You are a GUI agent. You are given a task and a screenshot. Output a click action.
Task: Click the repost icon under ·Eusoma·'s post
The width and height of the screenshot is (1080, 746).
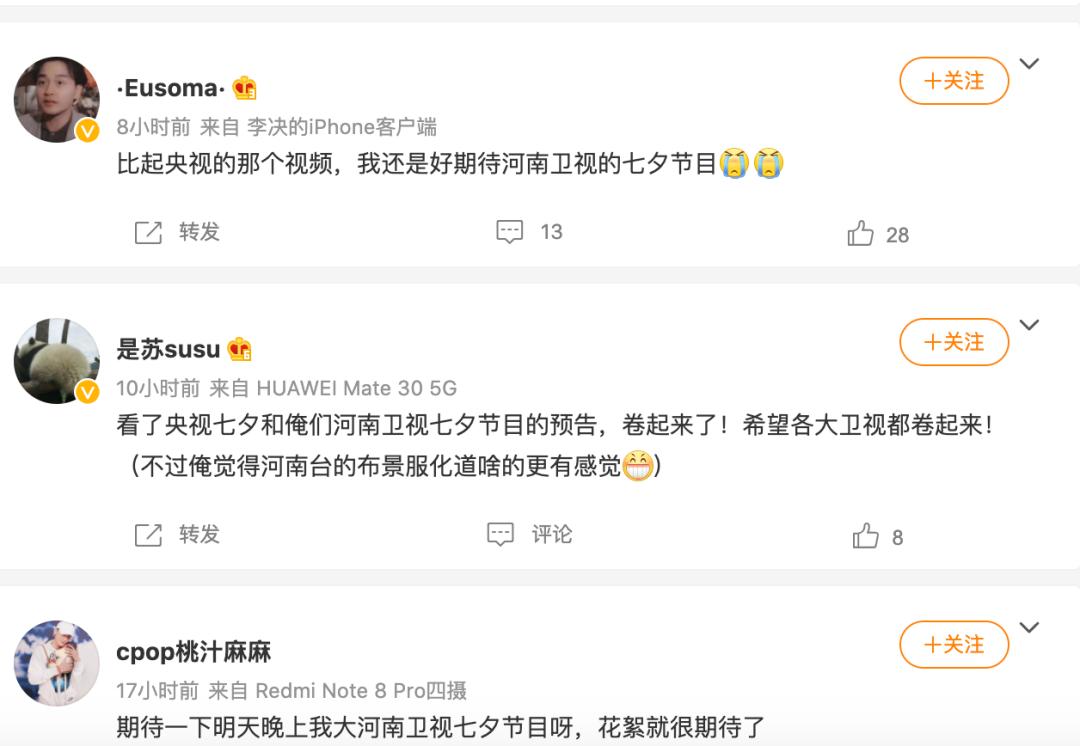click(148, 233)
